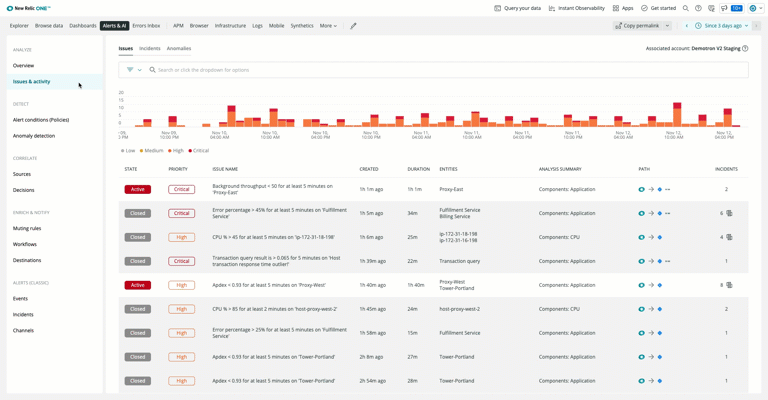The image size is (768, 400).
Task: Open Infrastructure in top navigation
Action: pos(230,26)
